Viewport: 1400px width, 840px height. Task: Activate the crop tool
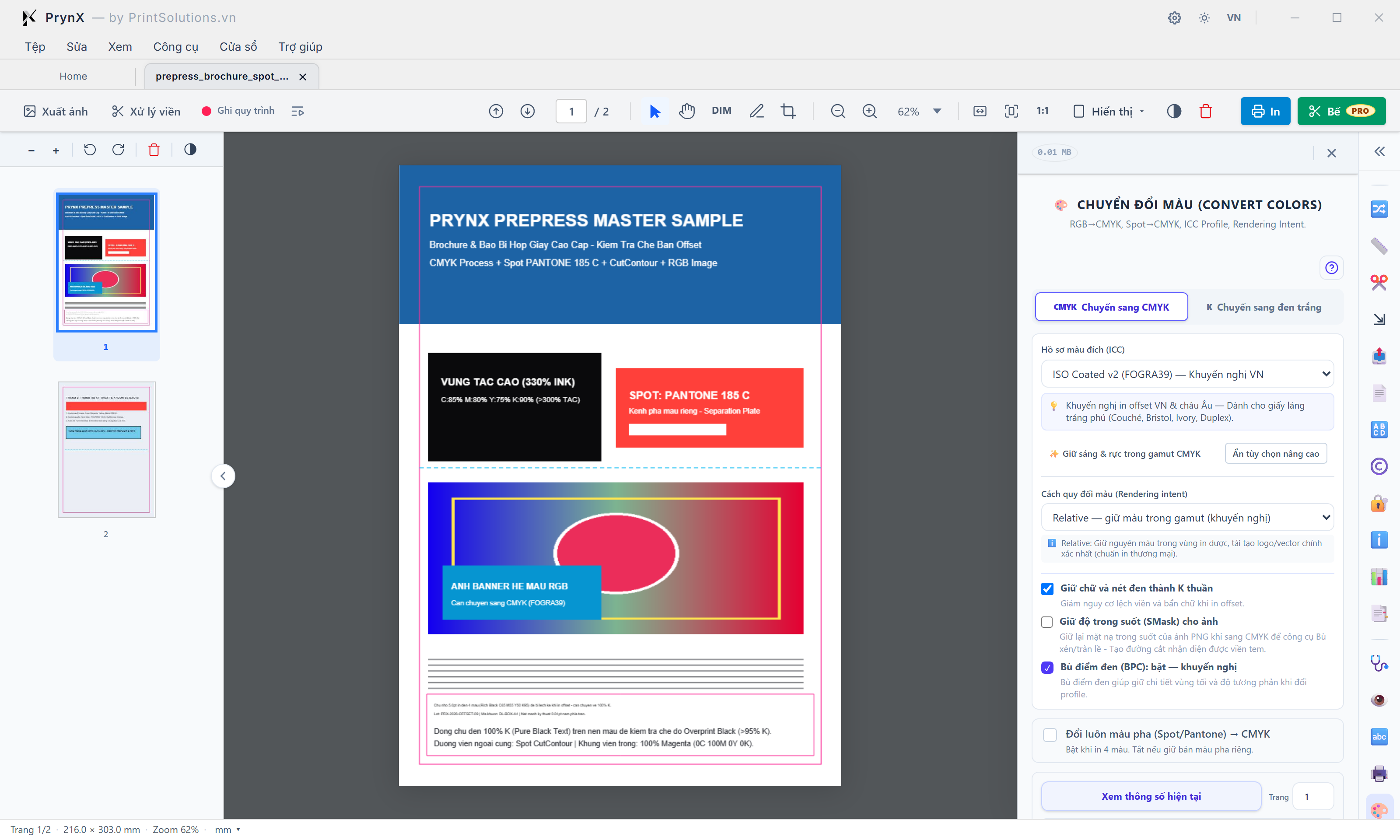788,112
